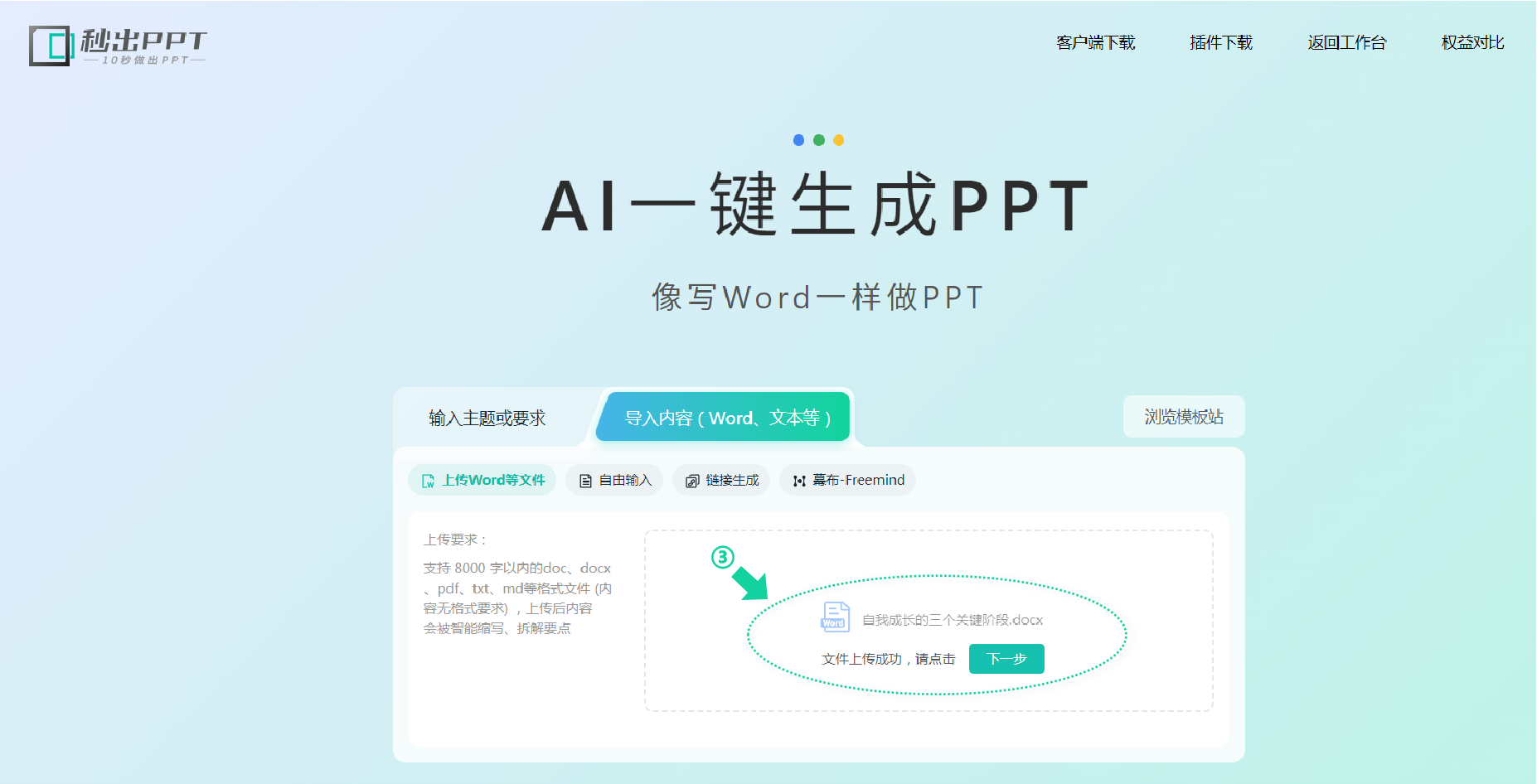Viewport: 1537px width, 784px height.
Task: Select 上传Word等文件 option
Action: pos(482,480)
